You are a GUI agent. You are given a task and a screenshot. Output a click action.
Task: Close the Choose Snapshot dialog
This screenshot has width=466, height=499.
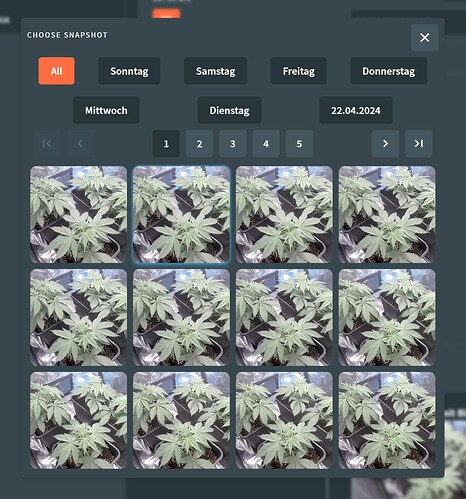pyautogui.click(x=424, y=38)
